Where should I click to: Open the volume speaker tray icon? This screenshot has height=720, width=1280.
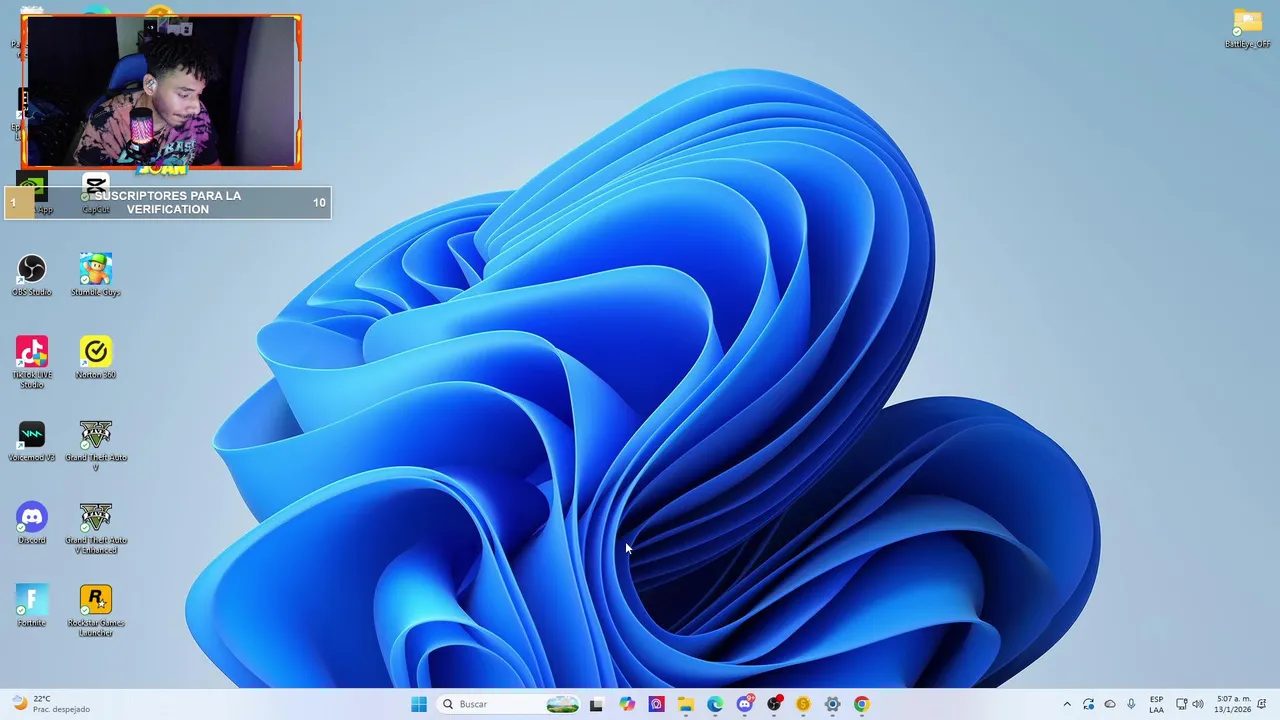(x=1198, y=704)
